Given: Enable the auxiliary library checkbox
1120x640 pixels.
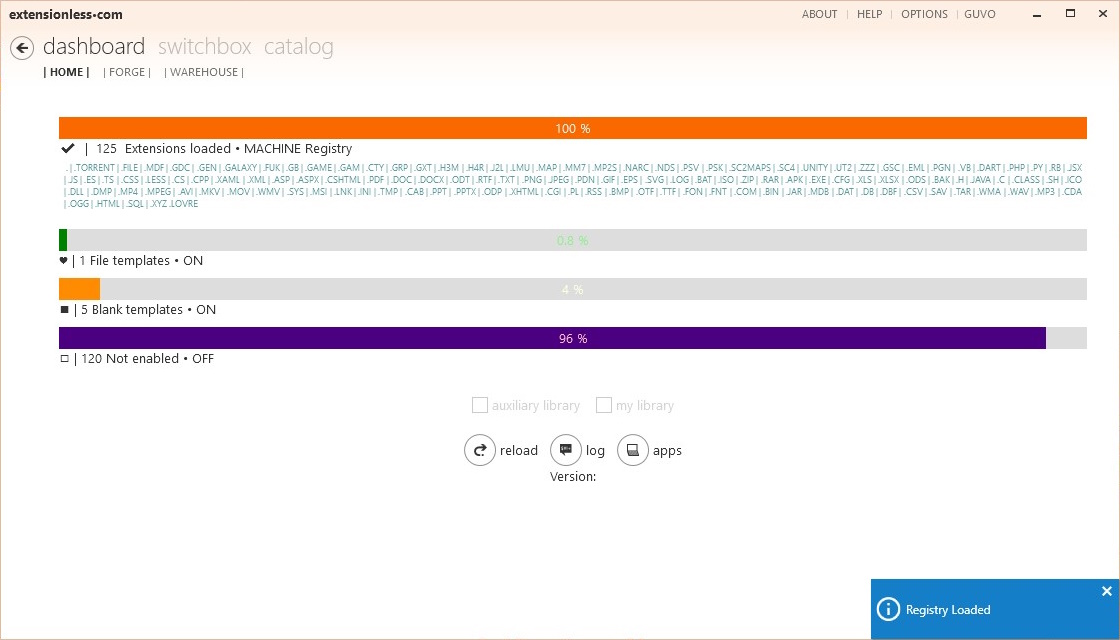Looking at the screenshot, I should click(480, 405).
